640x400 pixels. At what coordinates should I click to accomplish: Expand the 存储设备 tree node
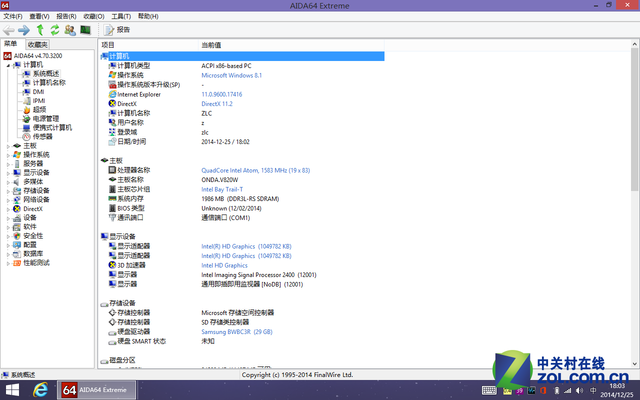point(8,191)
